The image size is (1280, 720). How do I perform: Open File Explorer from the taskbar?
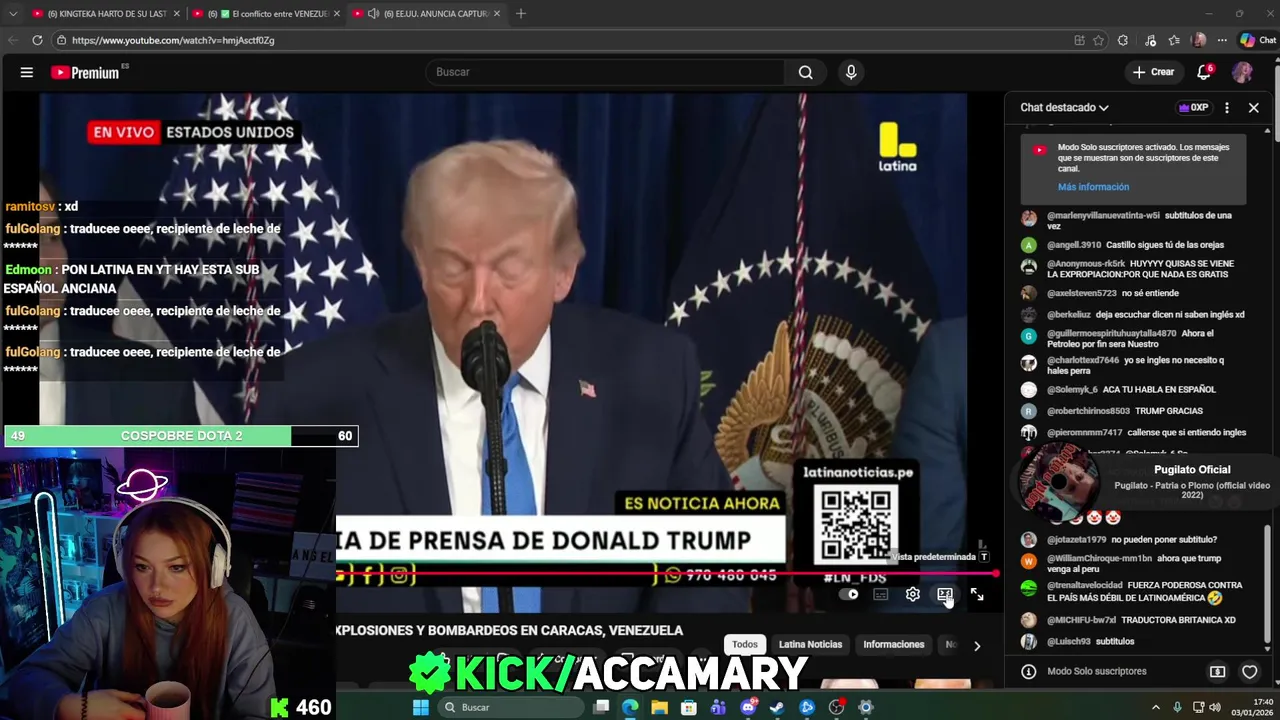(x=659, y=707)
